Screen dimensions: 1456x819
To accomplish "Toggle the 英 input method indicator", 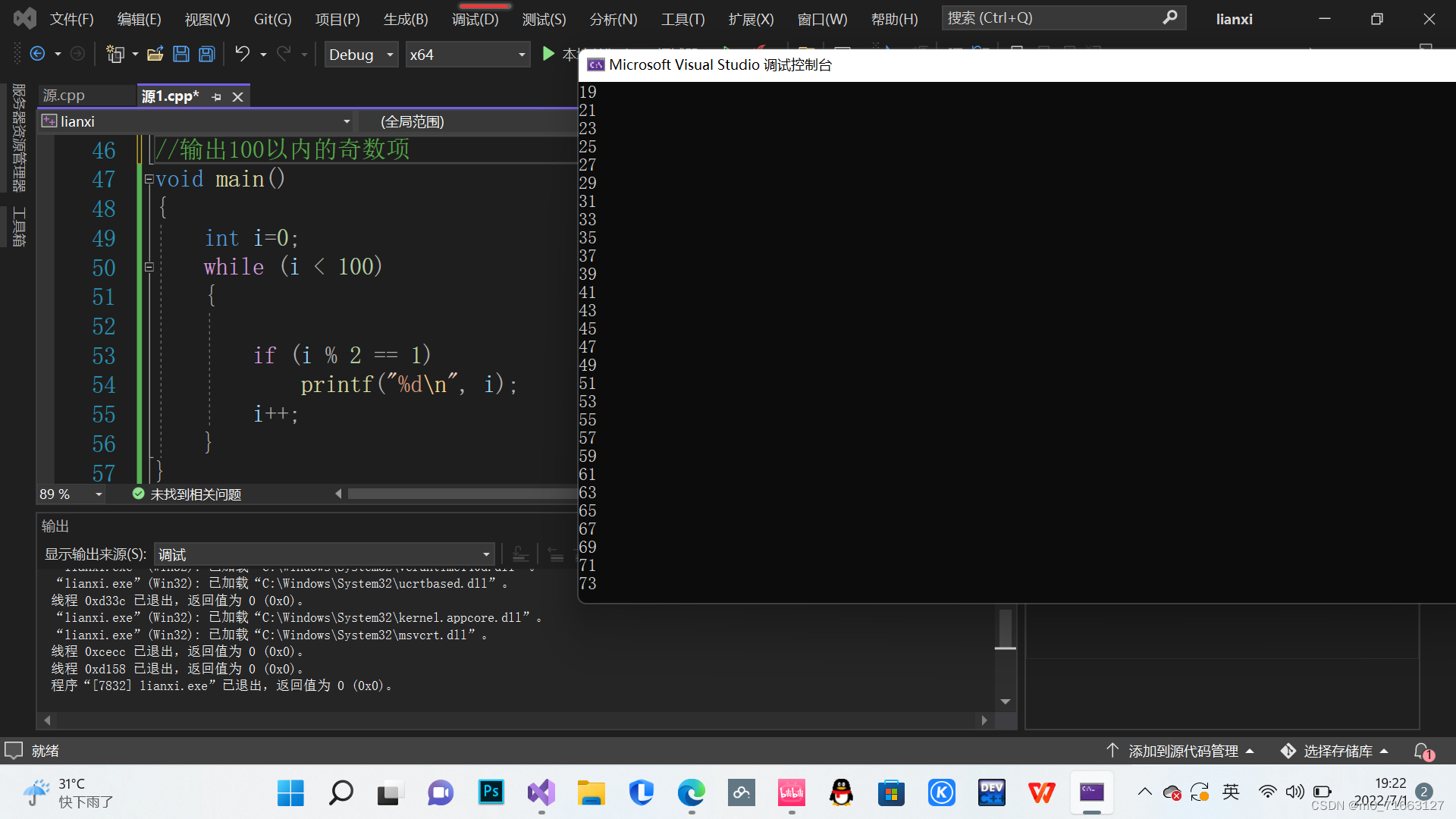I will pyautogui.click(x=1230, y=792).
